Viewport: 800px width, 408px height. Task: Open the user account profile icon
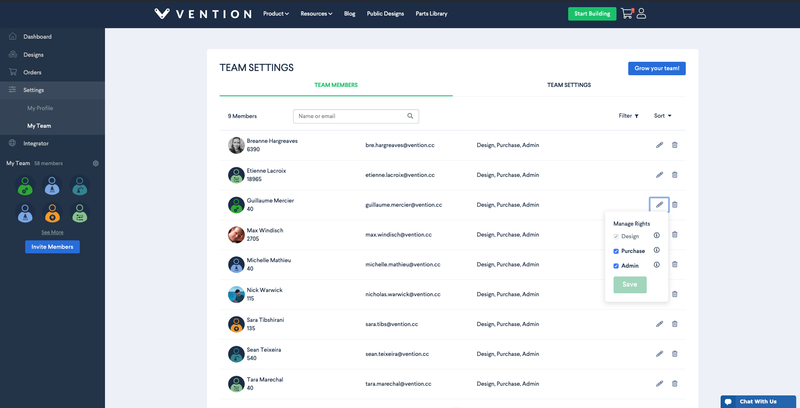point(641,14)
